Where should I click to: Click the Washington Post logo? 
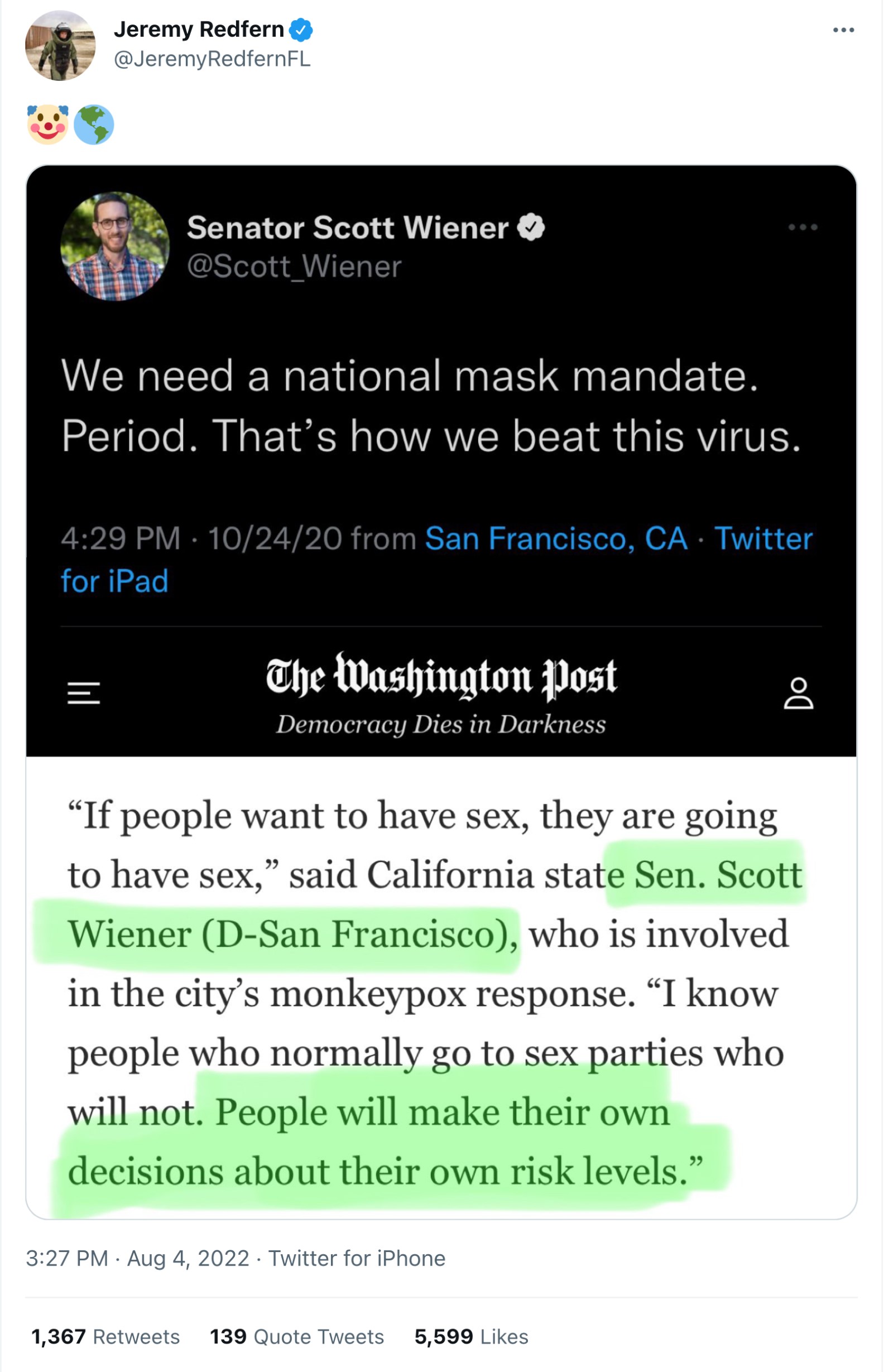[441, 677]
